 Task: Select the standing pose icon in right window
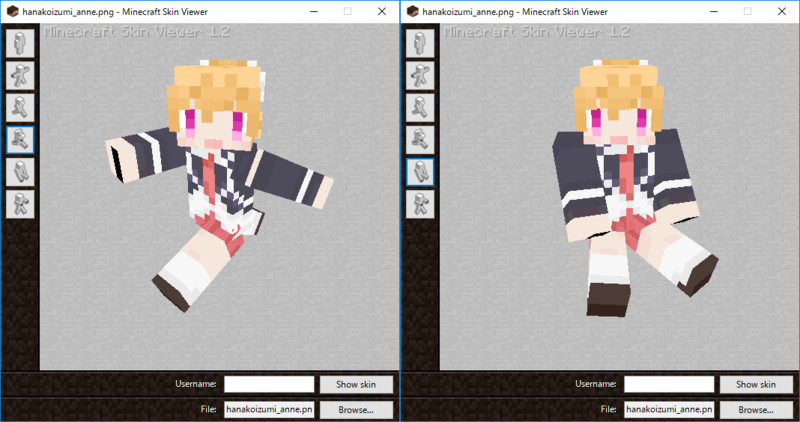pyautogui.click(x=420, y=43)
